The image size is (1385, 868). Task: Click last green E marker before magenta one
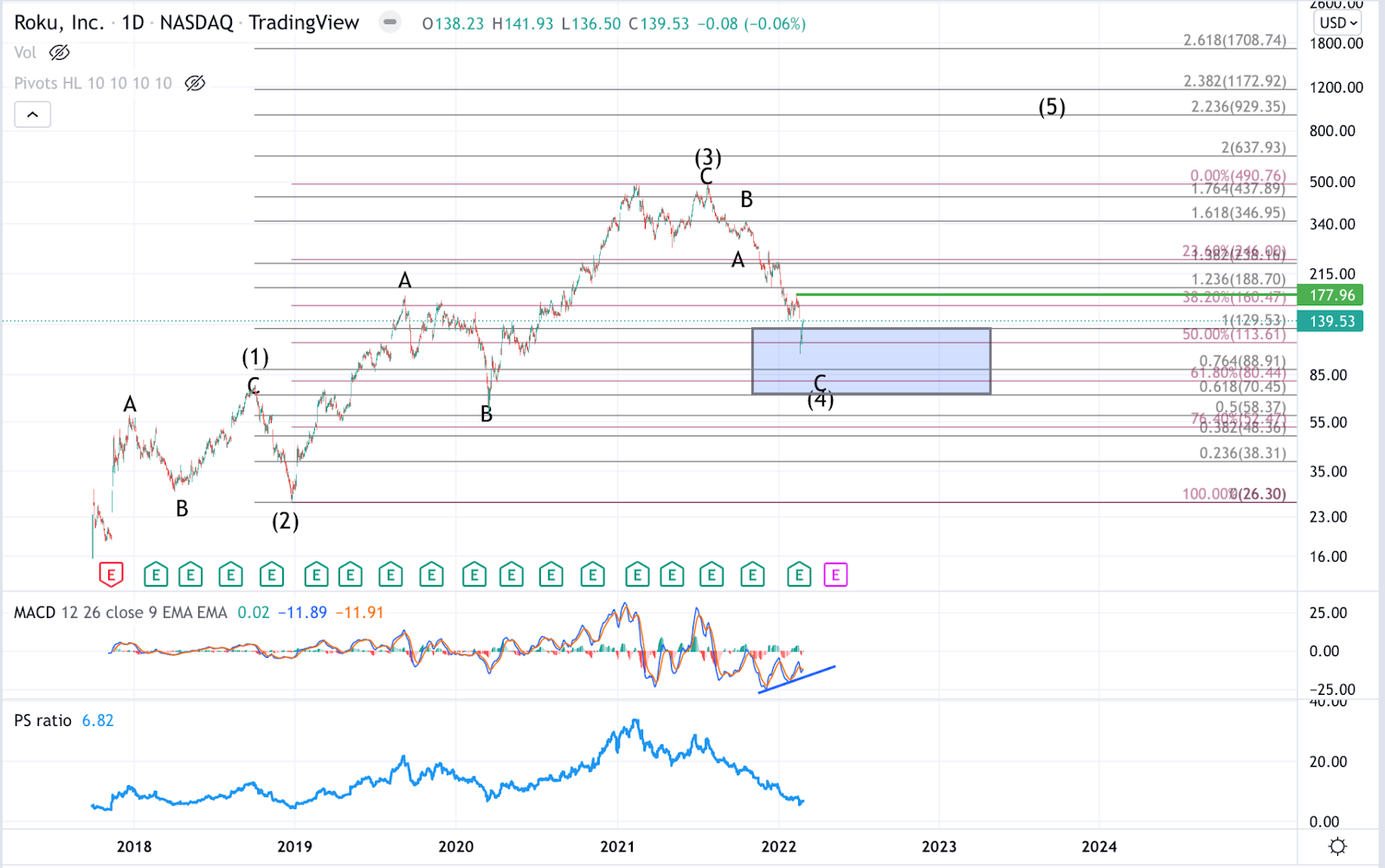799,575
